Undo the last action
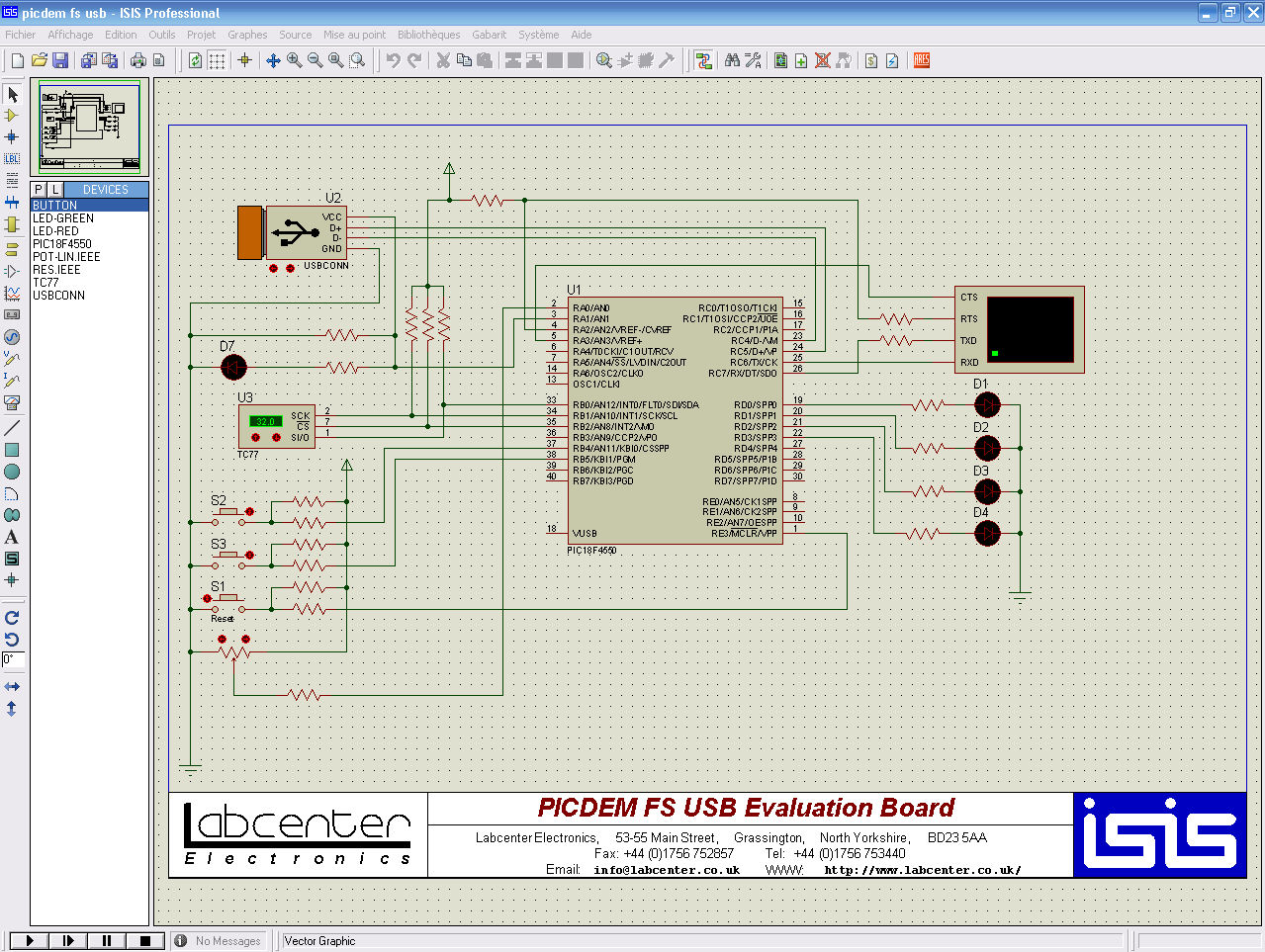1265x952 pixels. 394,60
